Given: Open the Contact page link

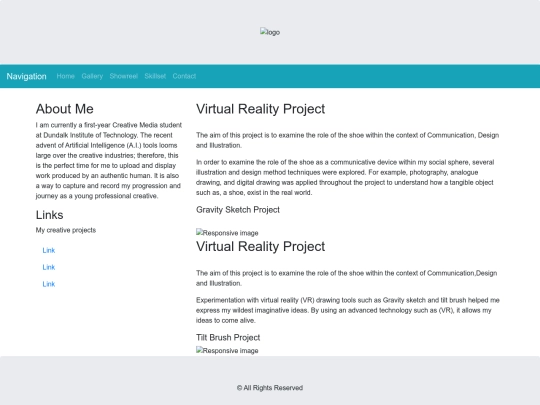Looking at the screenshot, I should click(x=184, y=76).
